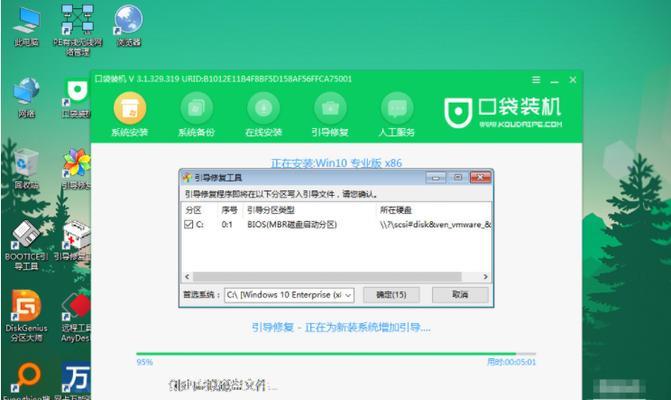Click the 口袋装机 logo
This screenshot has height=400, width=671.
(503, 112)
